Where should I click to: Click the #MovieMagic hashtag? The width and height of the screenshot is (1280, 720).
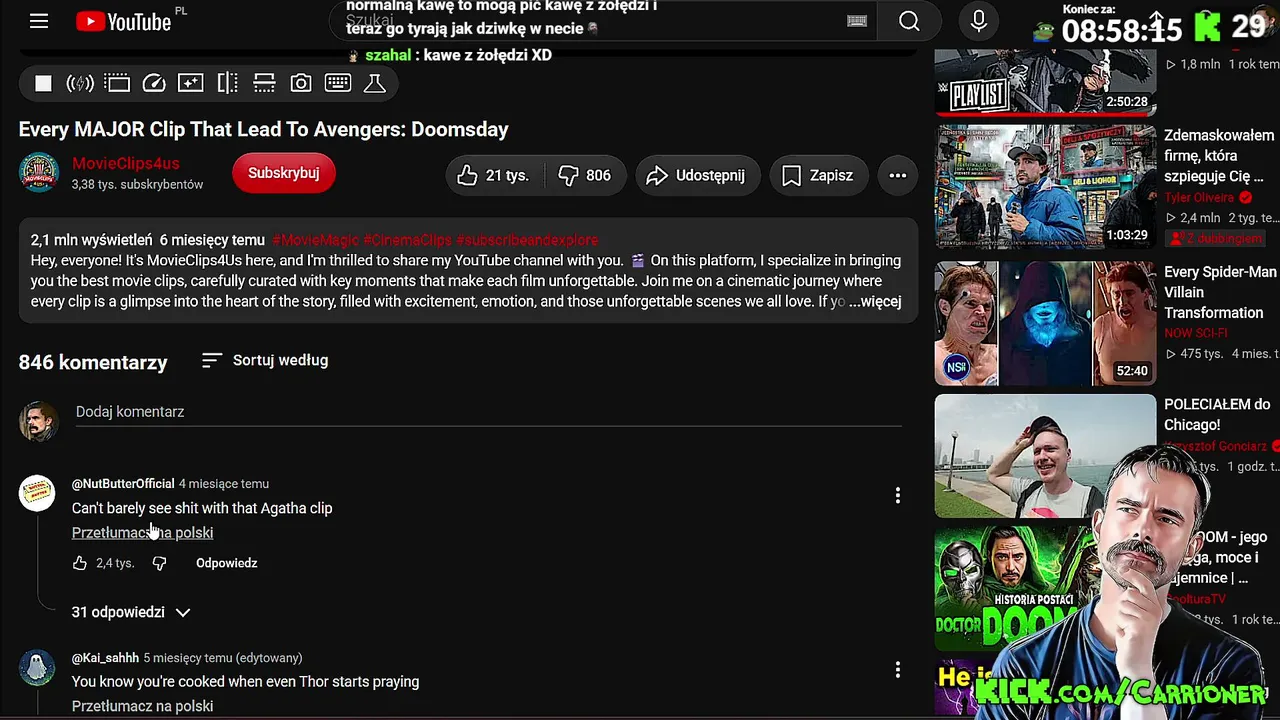(x=315, y=240)
